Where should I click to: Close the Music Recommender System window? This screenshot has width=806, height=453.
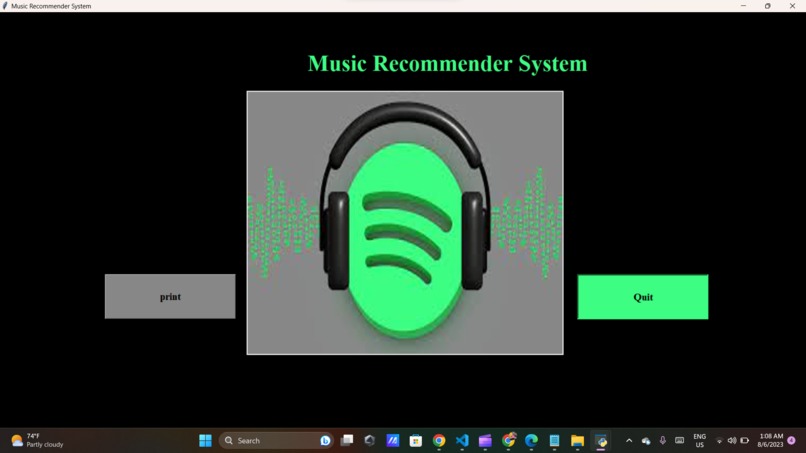pos(792,6)
